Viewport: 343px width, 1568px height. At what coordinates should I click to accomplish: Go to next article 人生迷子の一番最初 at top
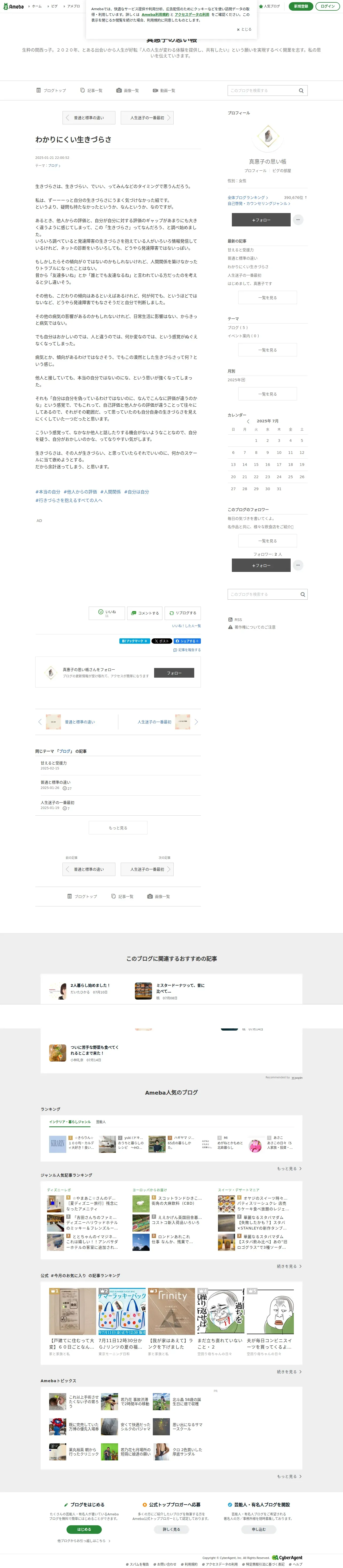click(x=147, y=117)
